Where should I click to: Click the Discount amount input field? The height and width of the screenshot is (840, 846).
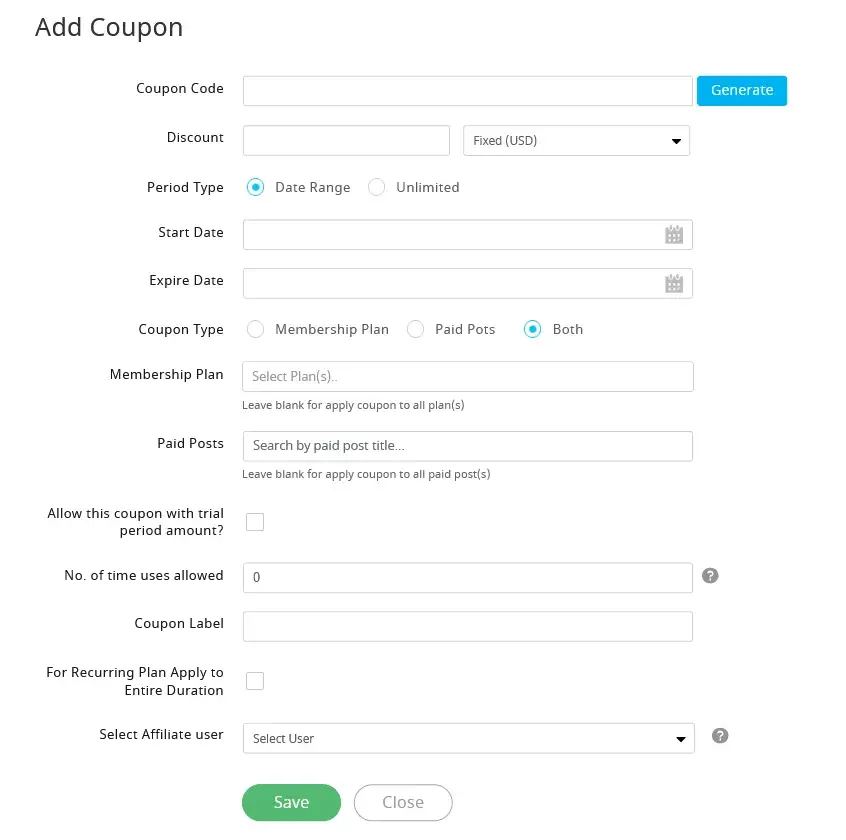[x=346, y=141]
